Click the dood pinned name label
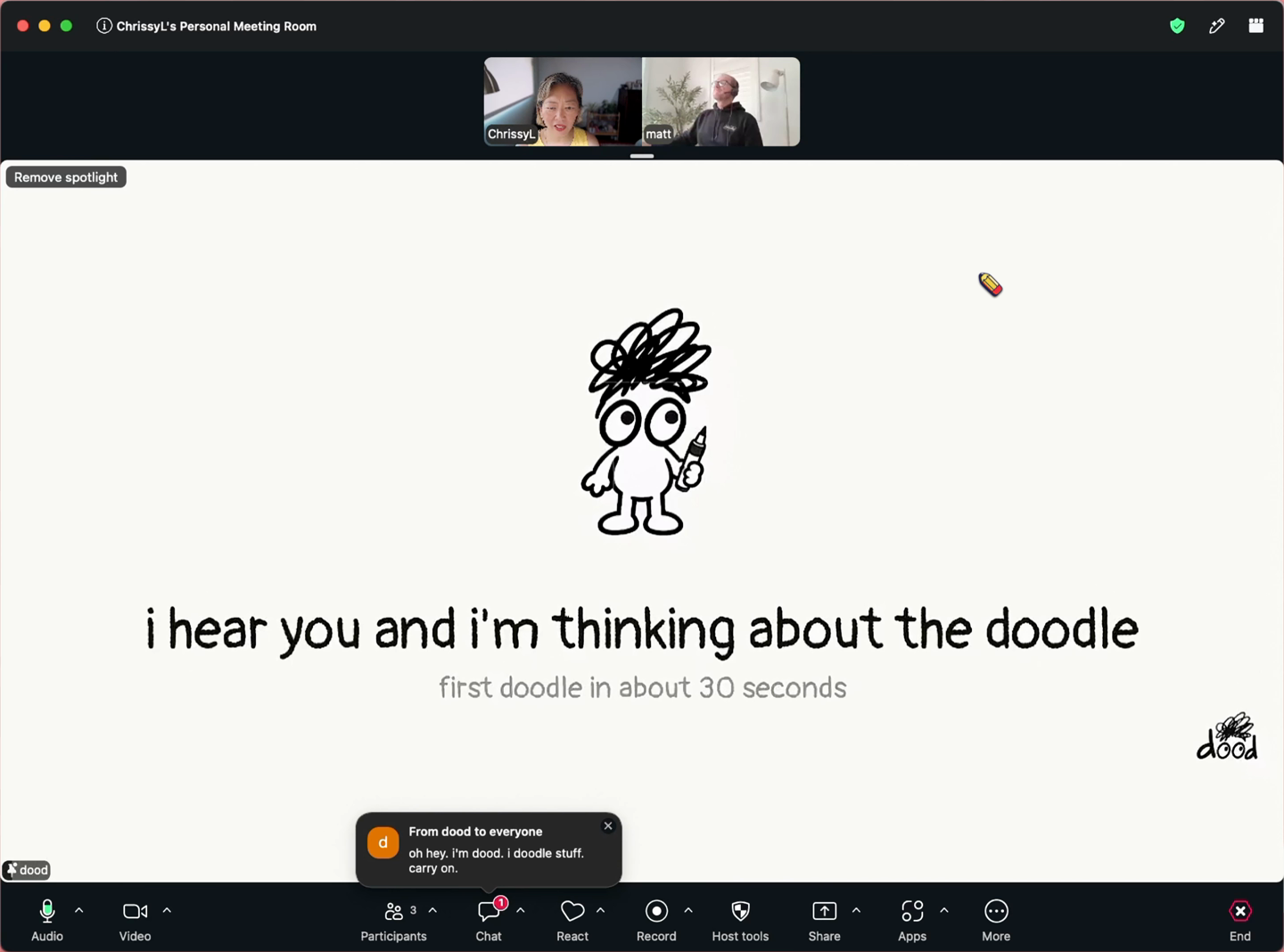1284x952 pixels. pyautogui.click(x=27, y=870)
